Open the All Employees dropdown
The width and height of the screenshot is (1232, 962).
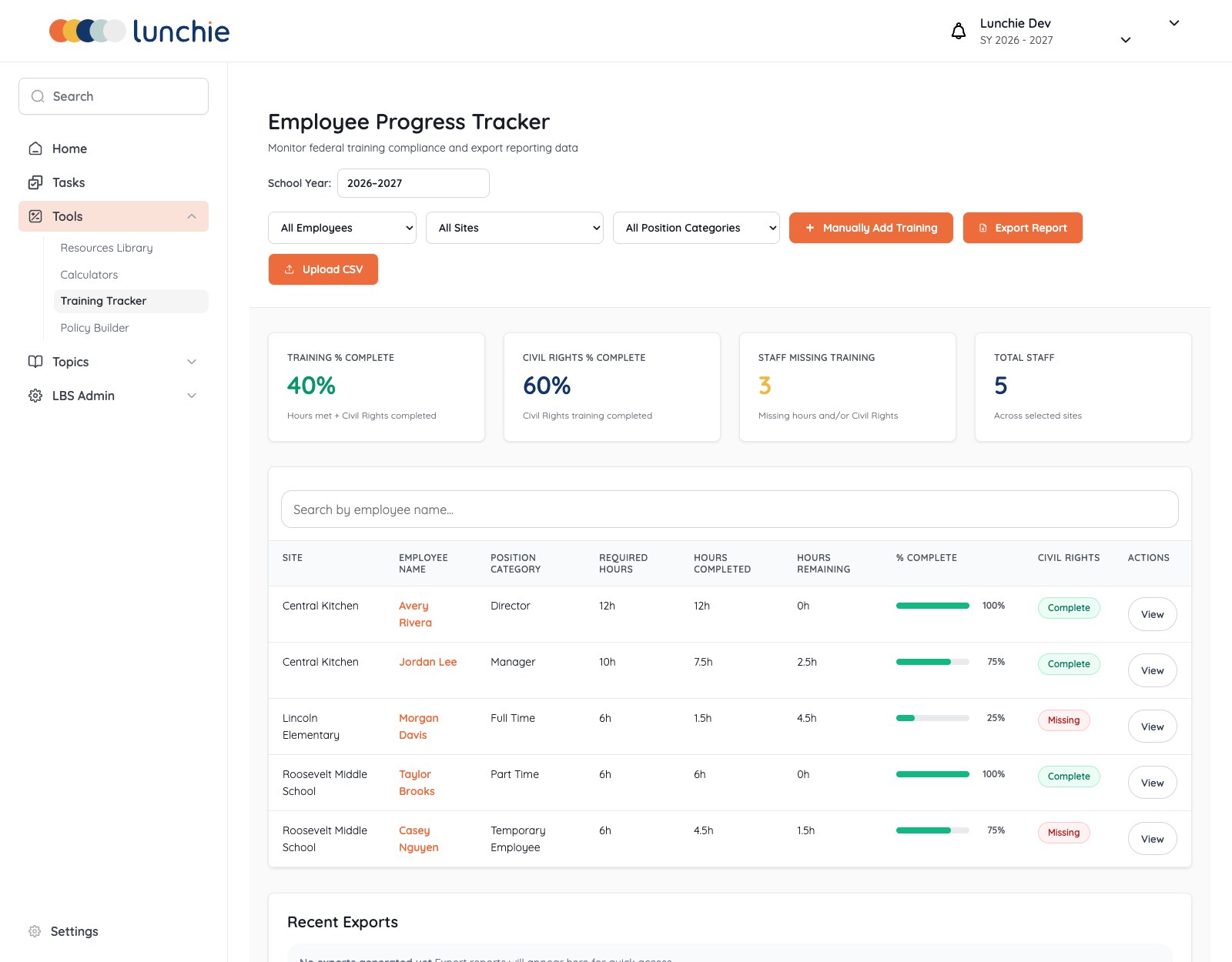342,228
